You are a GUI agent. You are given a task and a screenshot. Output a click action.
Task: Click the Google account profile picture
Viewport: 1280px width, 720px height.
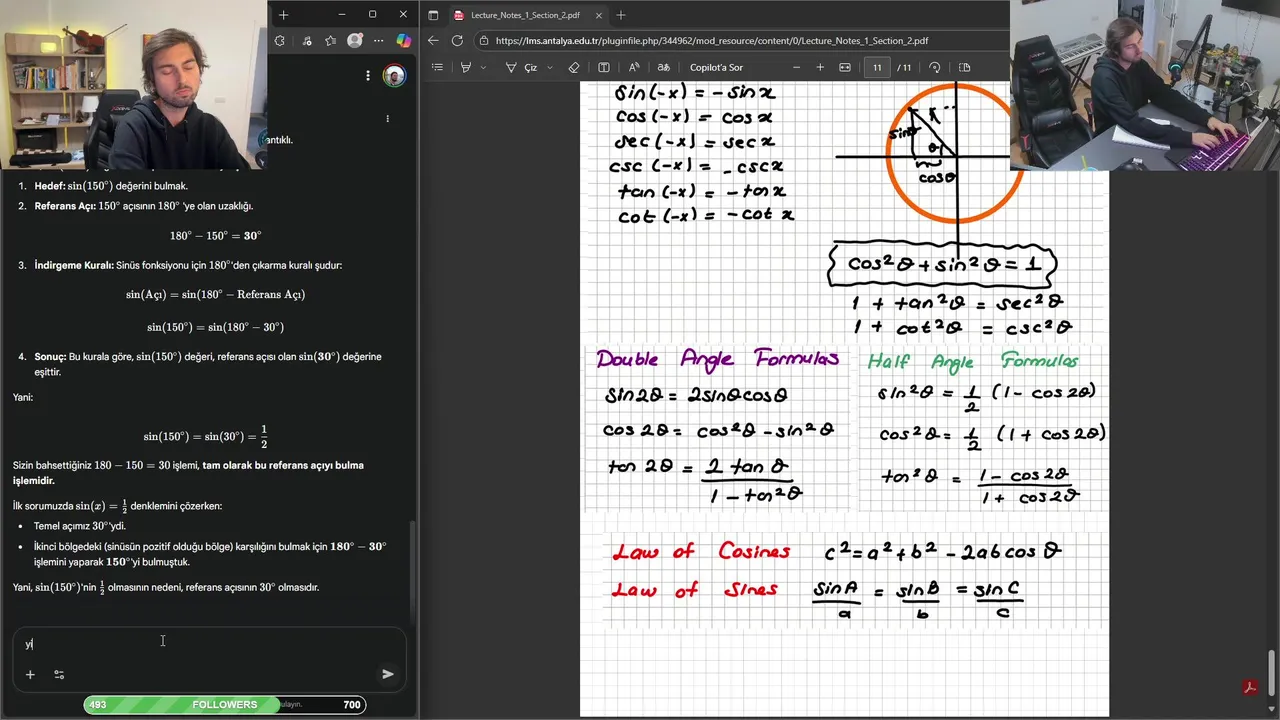pos(395,76)
